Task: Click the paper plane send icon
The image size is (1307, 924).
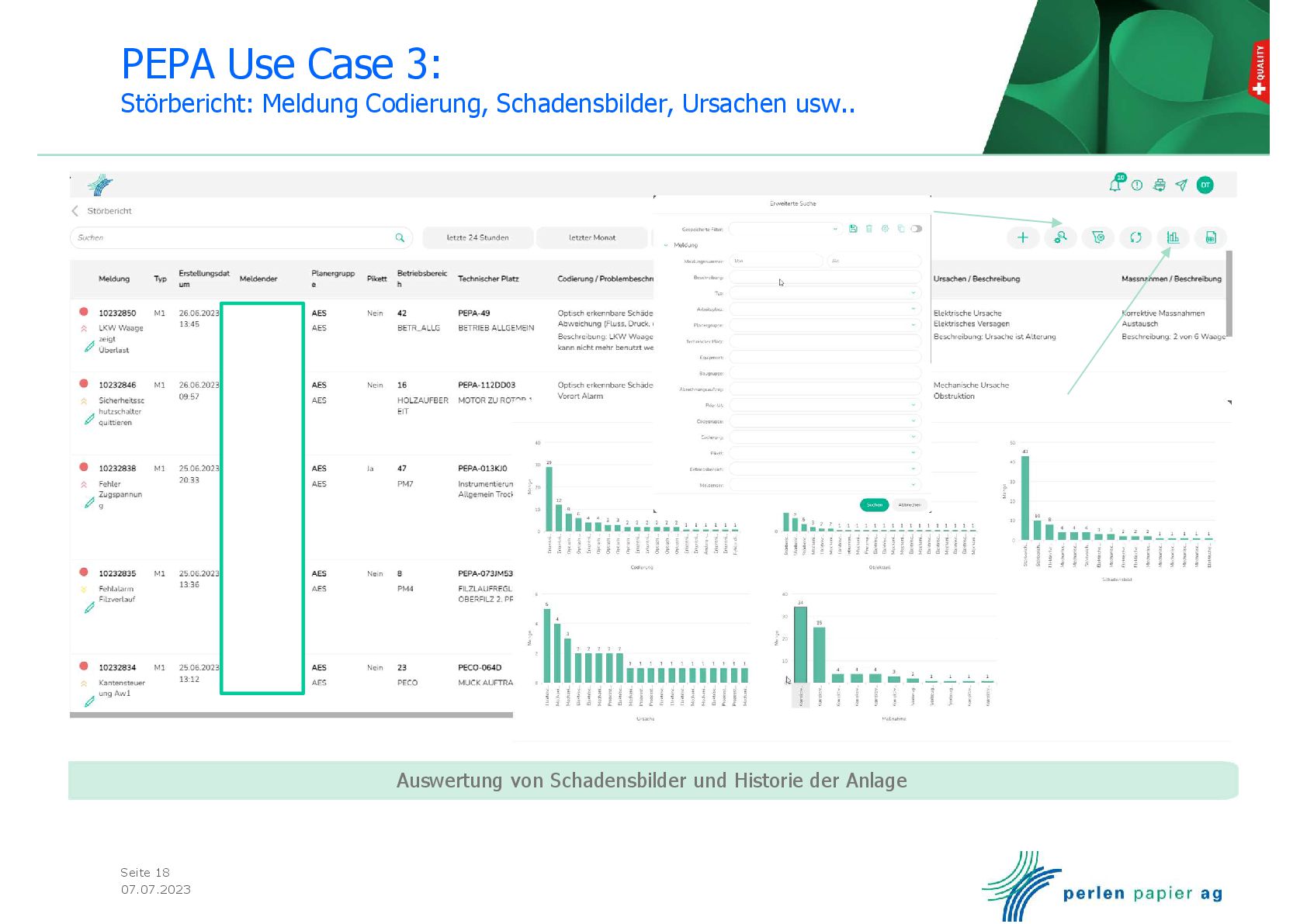Action: click(x=1181, y=185)
